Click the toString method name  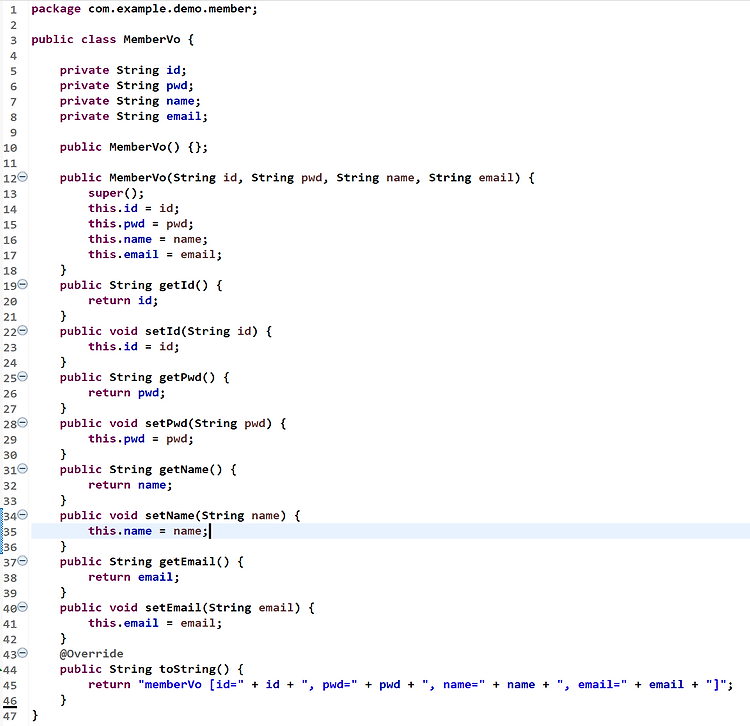188,669
